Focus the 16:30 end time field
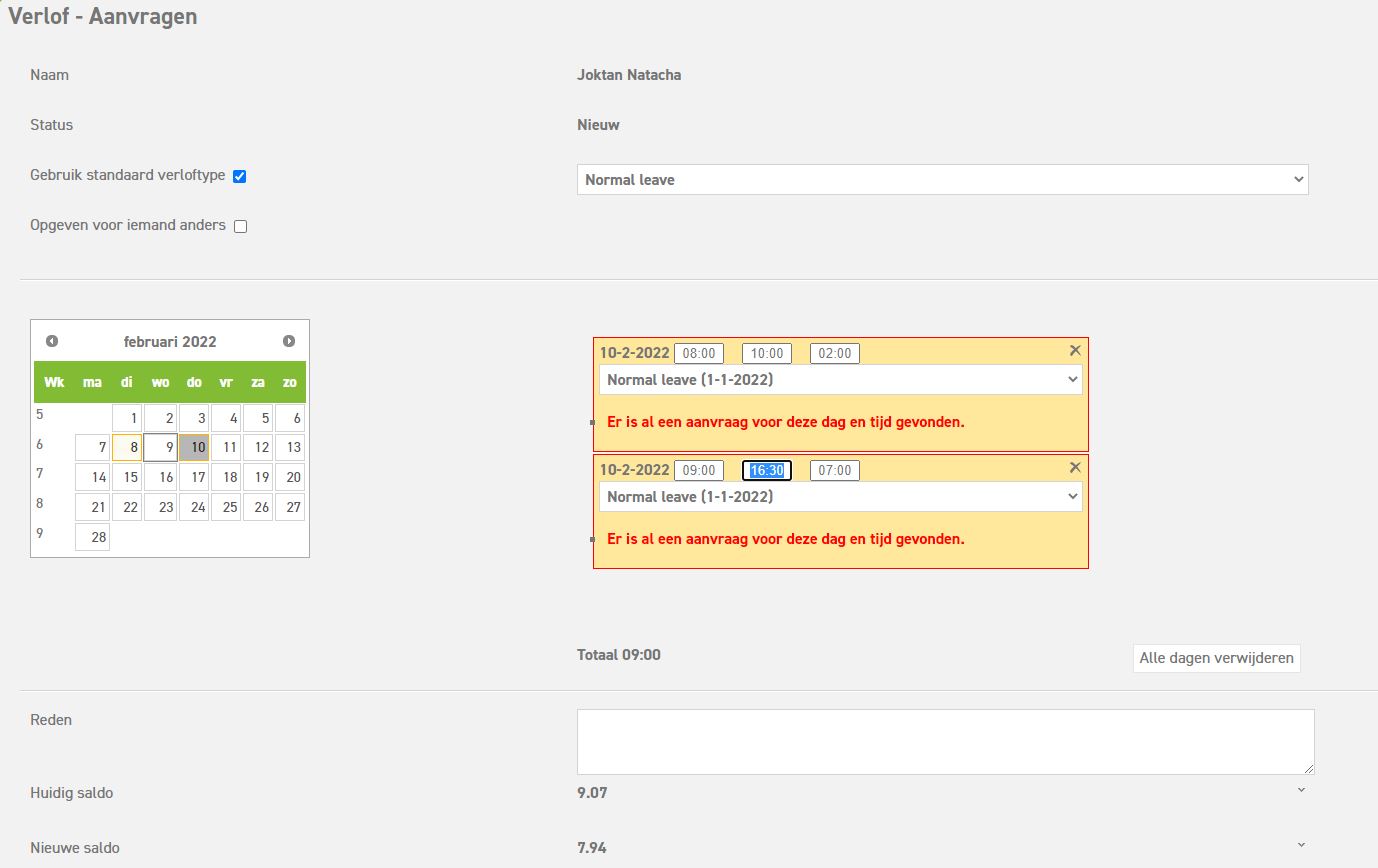This screenshot has height=868, width=1378. coord(767,470)
